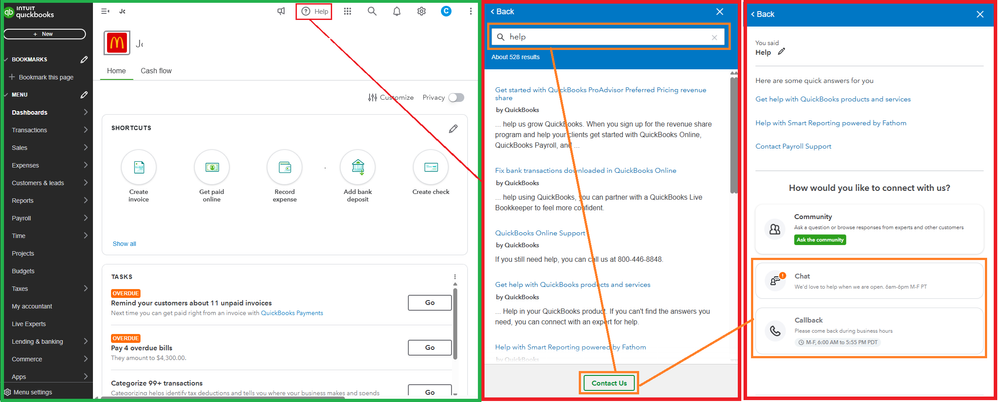
Task: Click Go for unpaid invoices reminder
Action: click(x=429, y=303)
